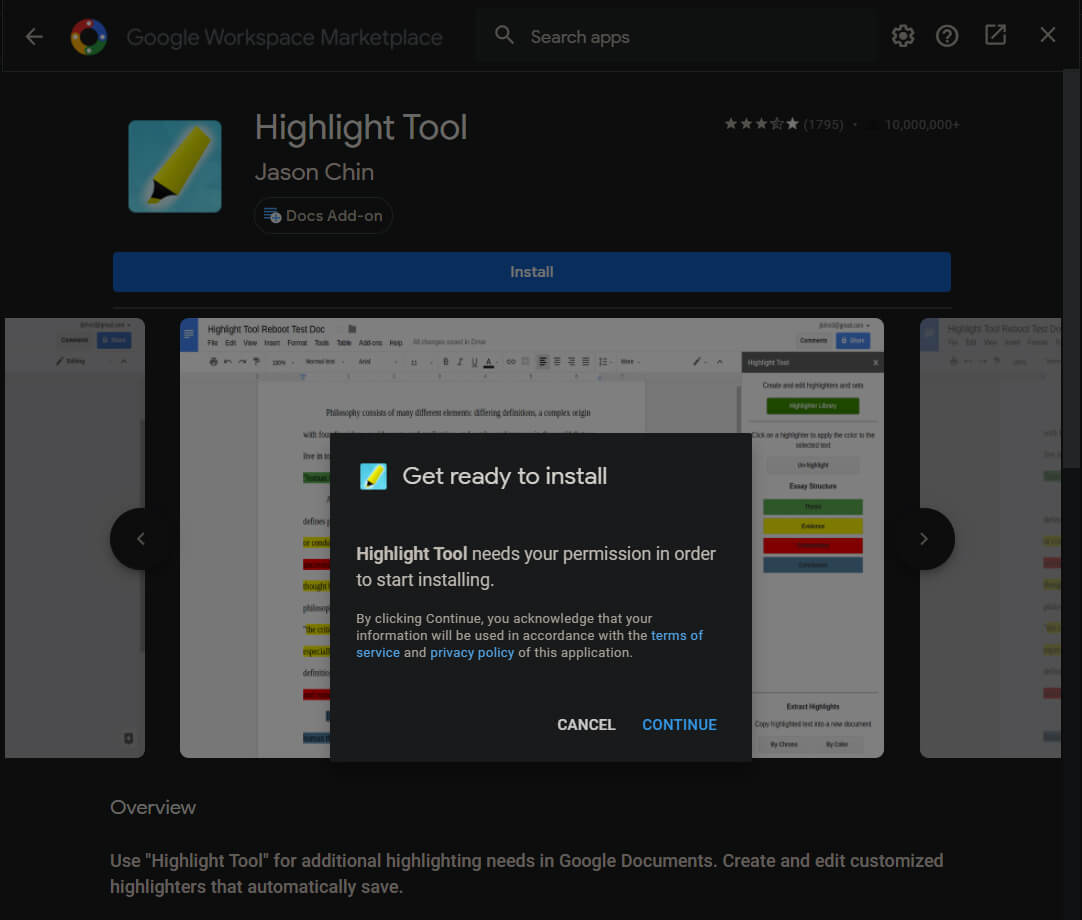Image resolution: width=1082 pixels, height=920 pixels.
Task: Click the Google Workspace Marketplace logo
Action: (x=89, y=37)
